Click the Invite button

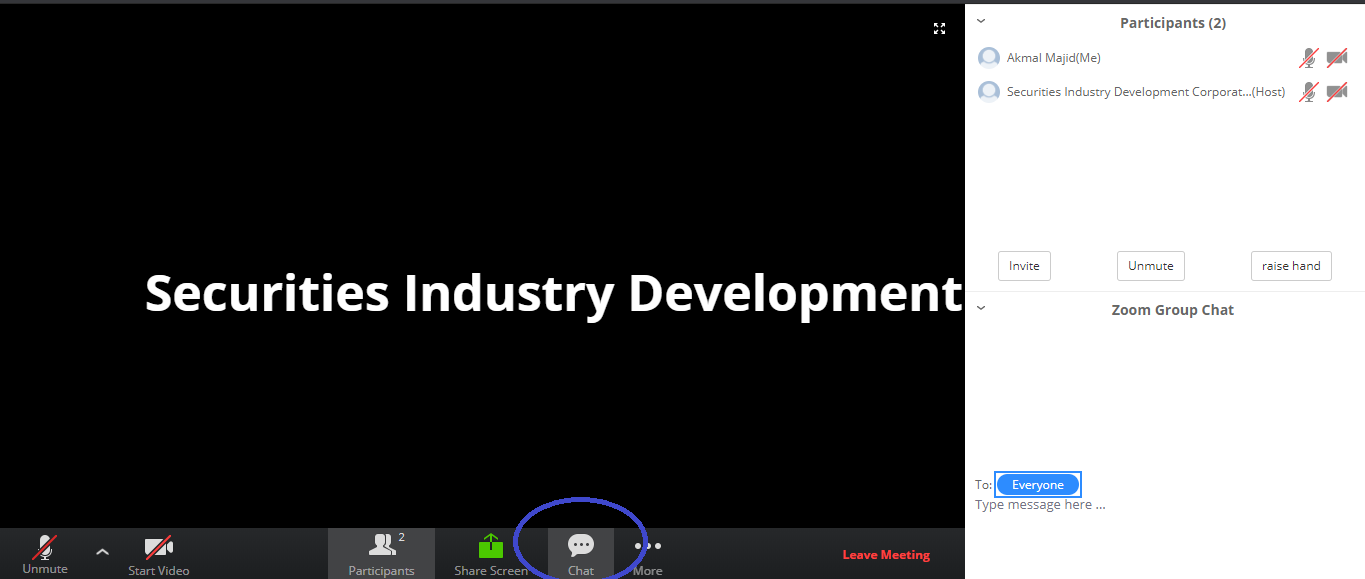(1024, 266)
